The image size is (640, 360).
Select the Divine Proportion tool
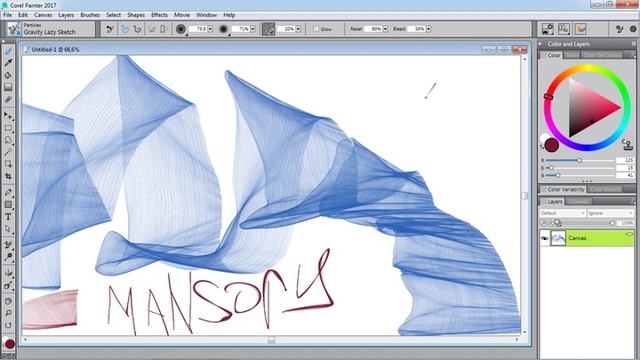click(8, 285)
